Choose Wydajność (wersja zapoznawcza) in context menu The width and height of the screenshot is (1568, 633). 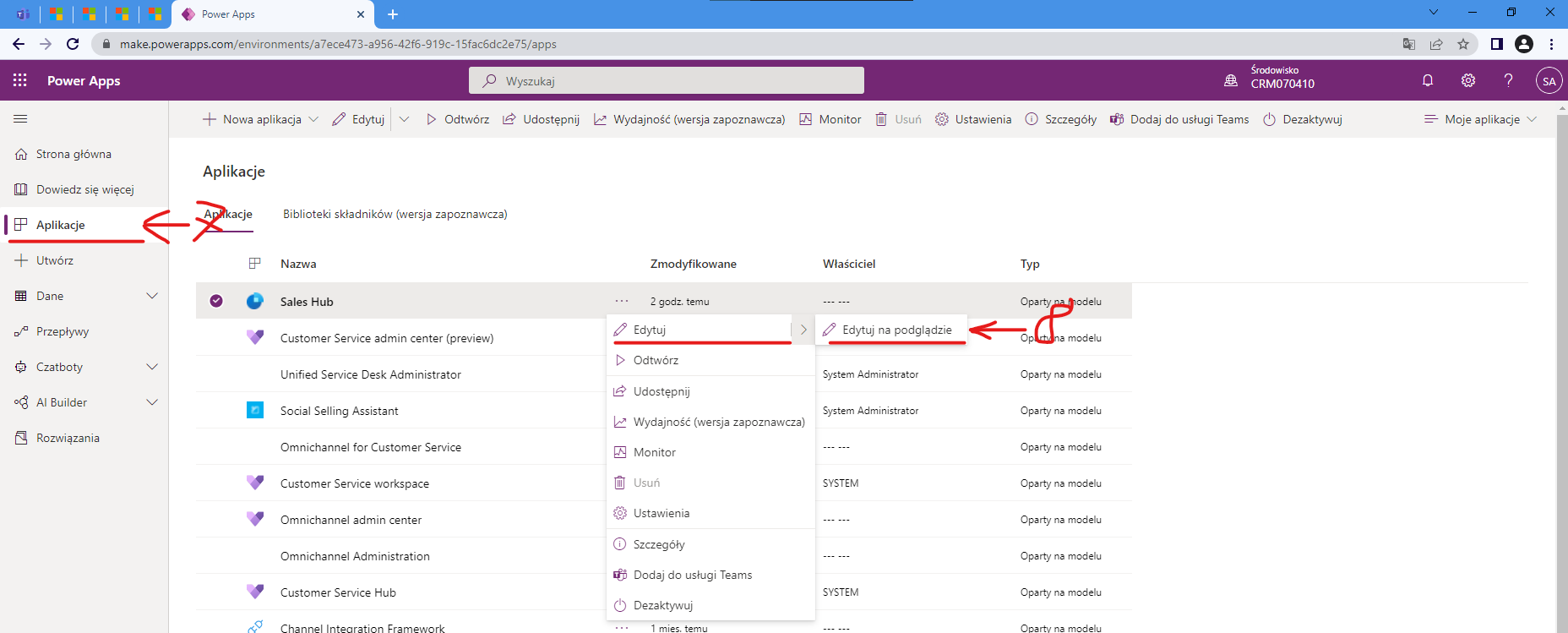pyautogui.click(x=710, y=422)
